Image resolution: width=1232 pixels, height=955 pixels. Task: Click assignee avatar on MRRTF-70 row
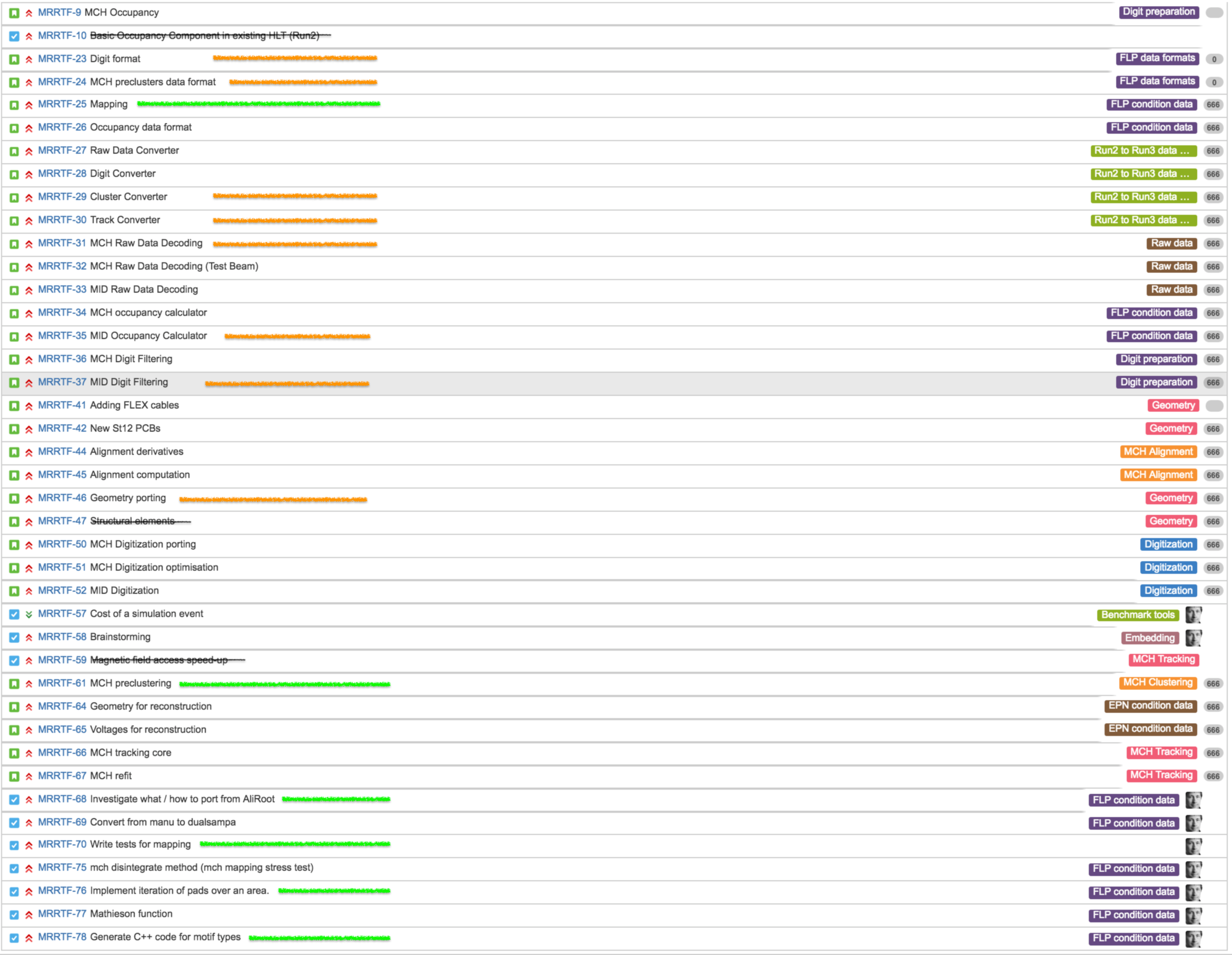[x=1193, y=845]
